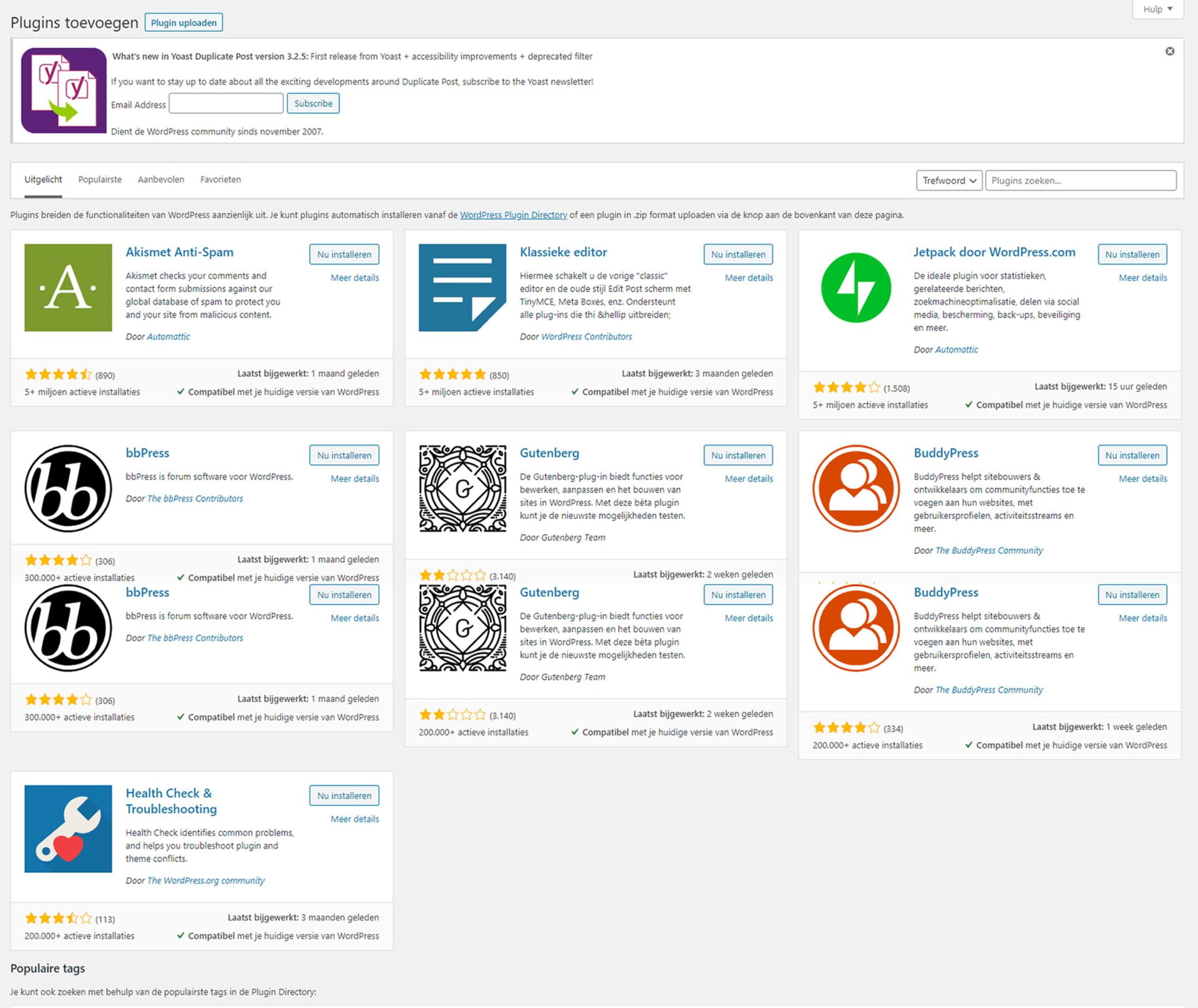
Task: Open Meer details for Health Check
Action: pyautogui.click(x=354, y=819)
